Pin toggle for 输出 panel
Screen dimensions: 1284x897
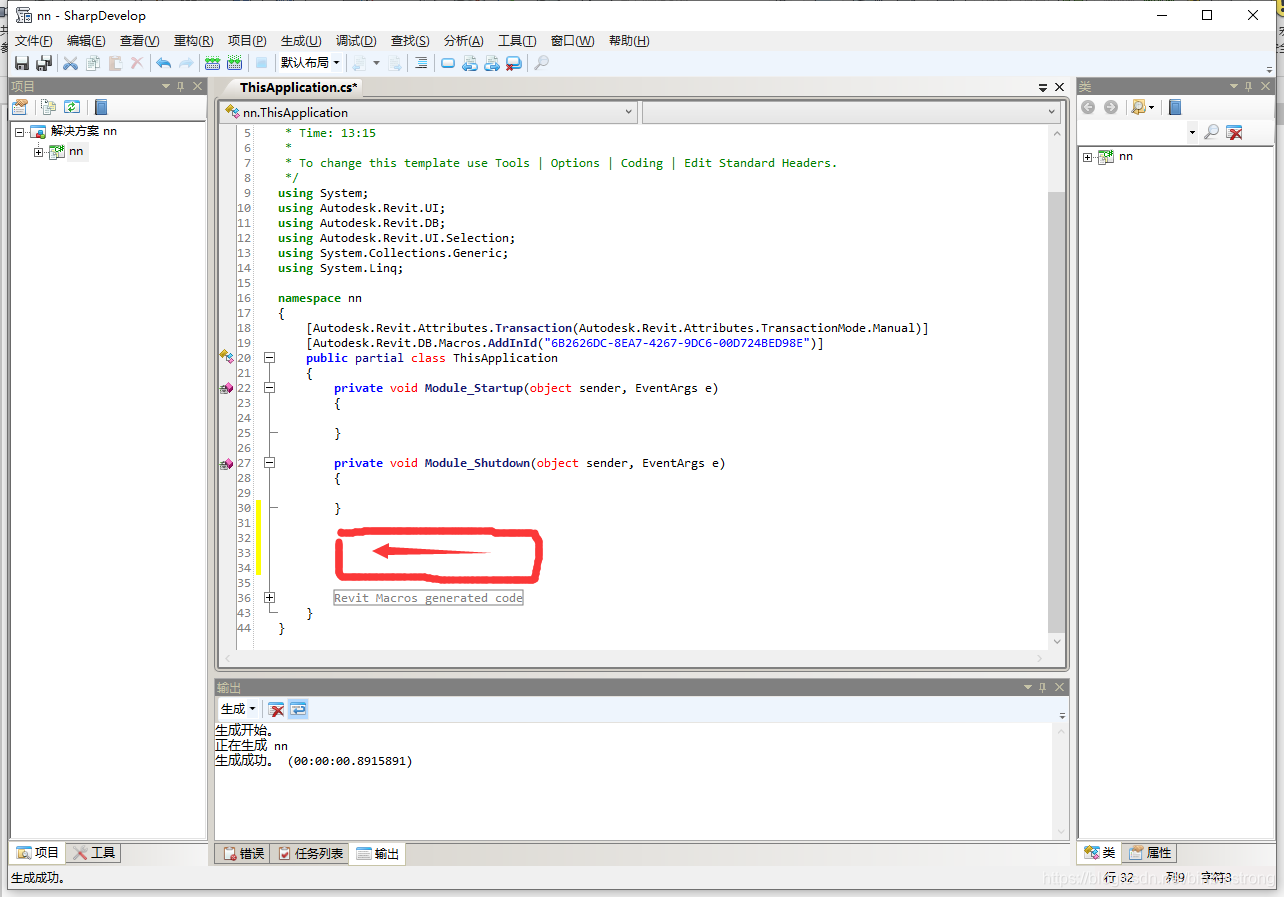(1043, 688)
